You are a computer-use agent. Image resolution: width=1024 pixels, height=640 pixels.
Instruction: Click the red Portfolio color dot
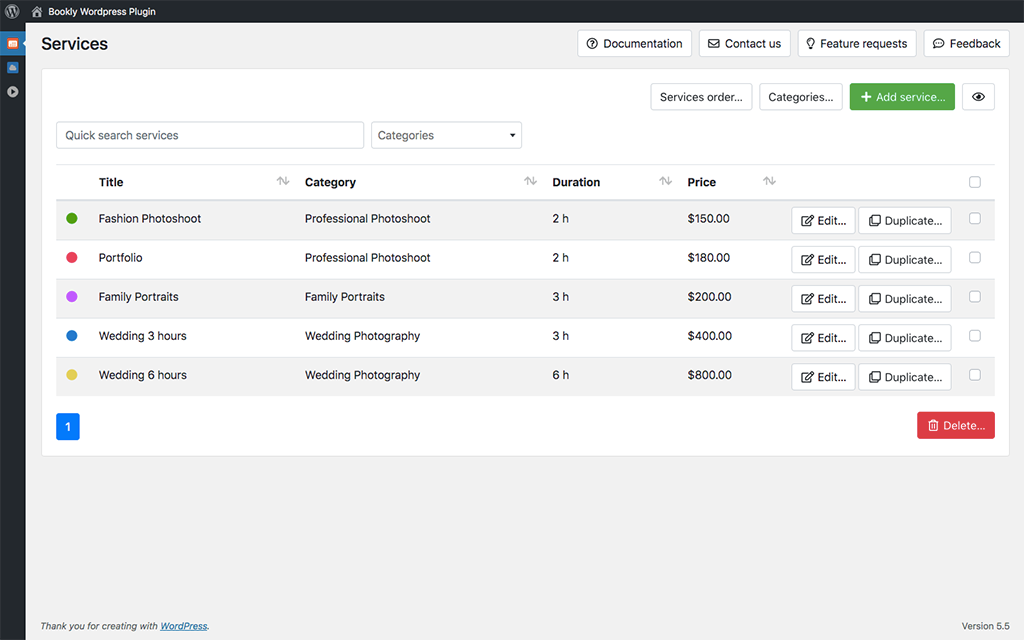click(x=72, y=257)
